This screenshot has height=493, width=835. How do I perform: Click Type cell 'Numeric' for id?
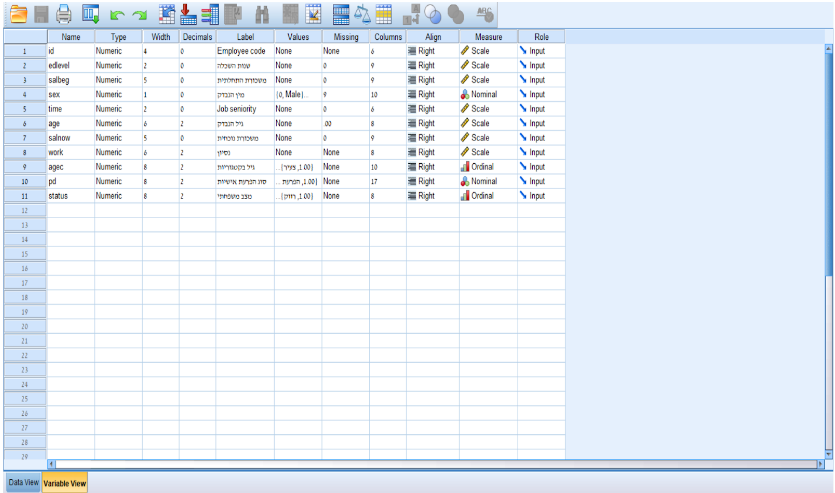118,51
